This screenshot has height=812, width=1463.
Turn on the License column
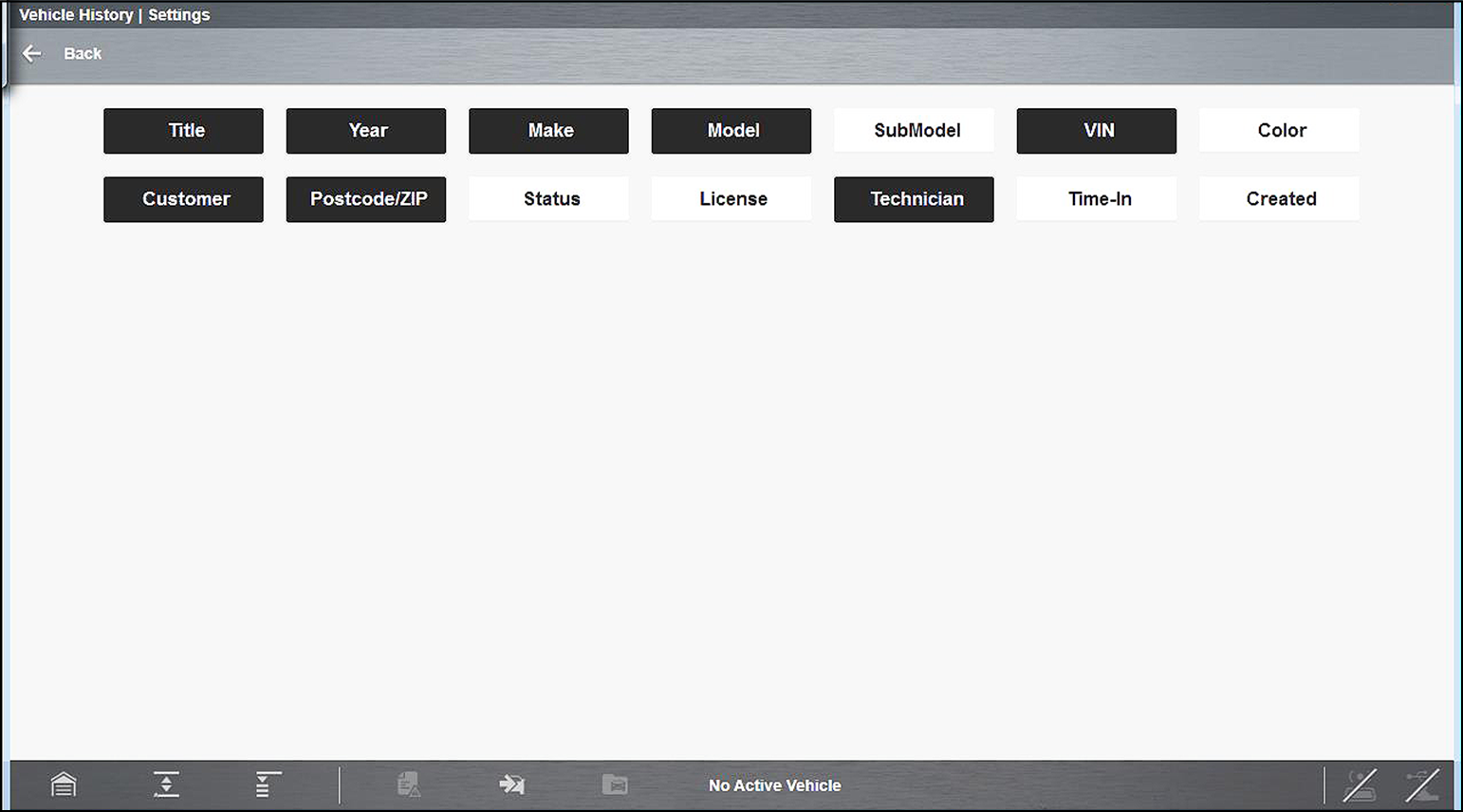pyautogui.click(x=731, y=199)
